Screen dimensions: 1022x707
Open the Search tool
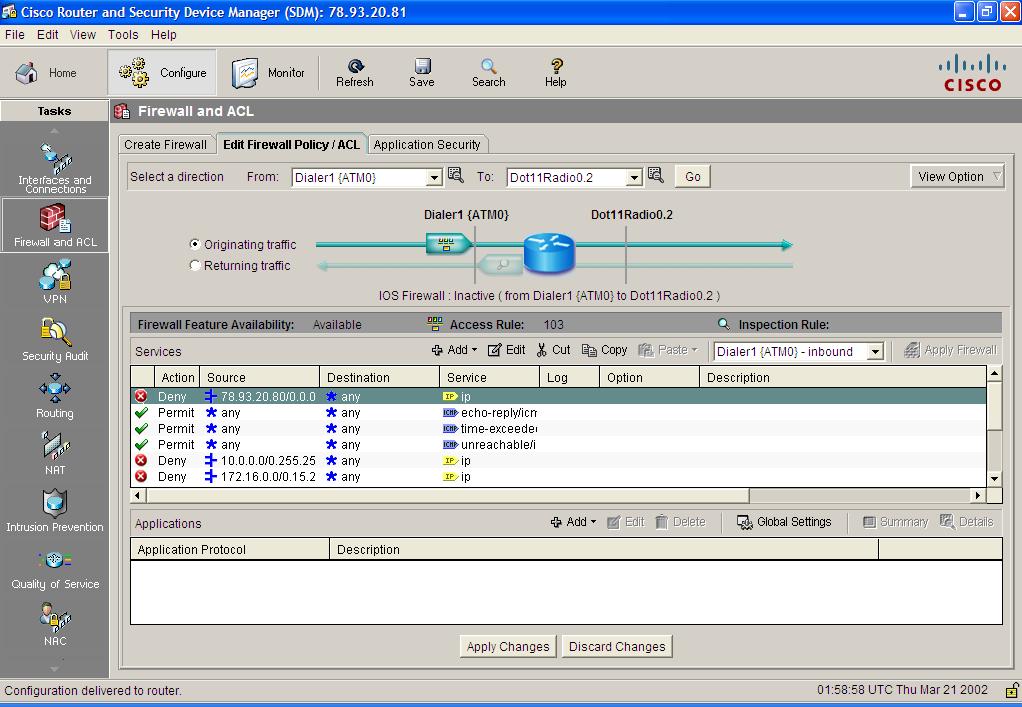[488, 72]
